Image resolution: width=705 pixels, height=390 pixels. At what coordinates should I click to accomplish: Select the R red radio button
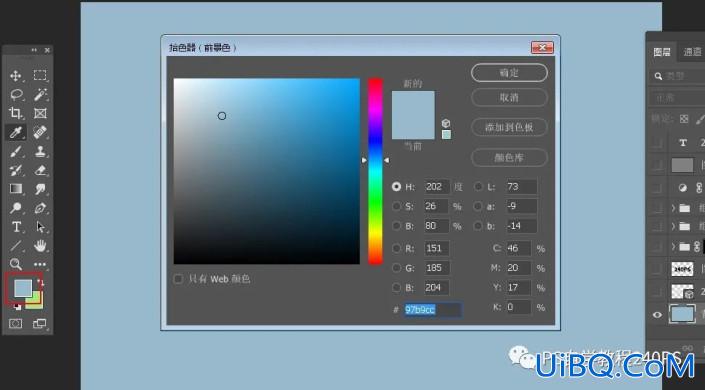(x=396, y=248)
